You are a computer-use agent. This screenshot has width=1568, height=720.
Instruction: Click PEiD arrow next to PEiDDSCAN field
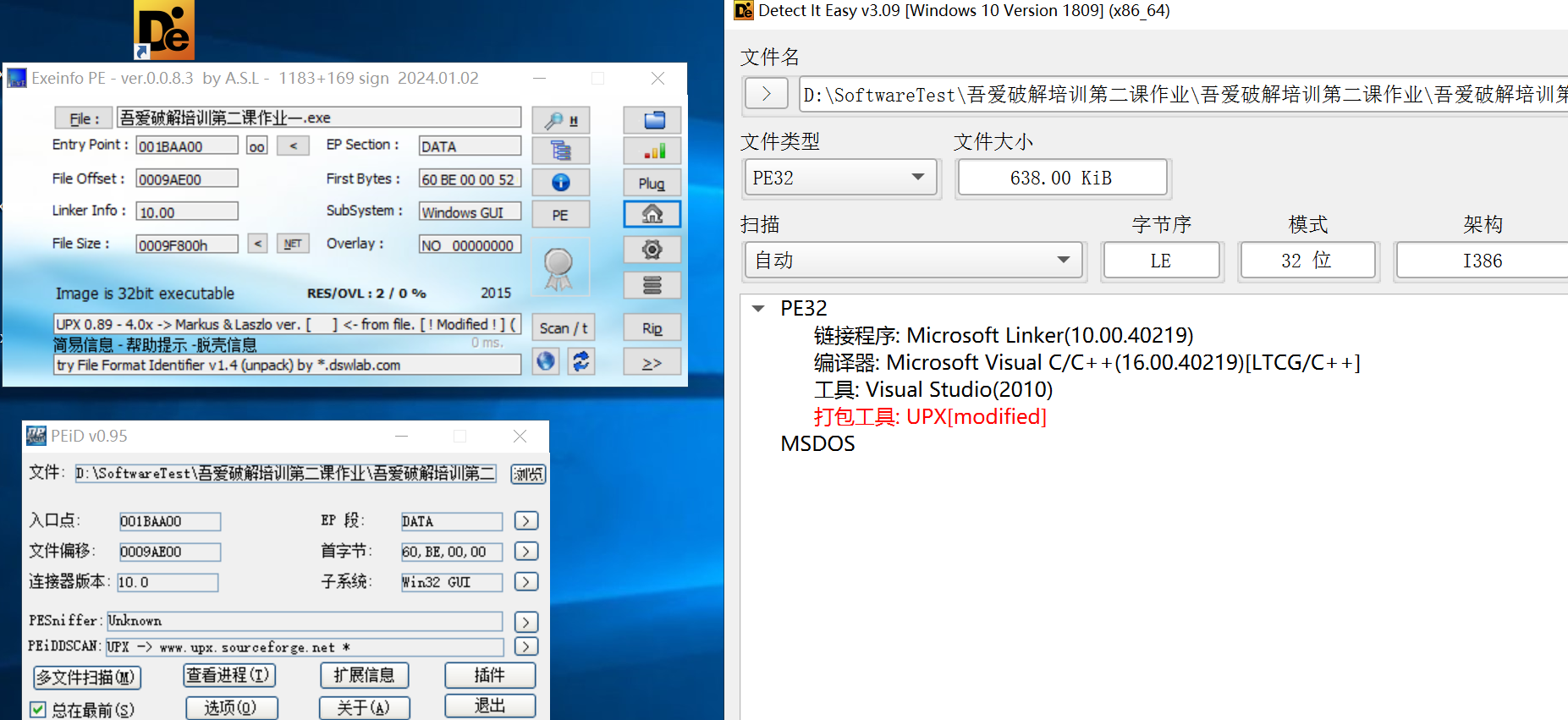526,646
